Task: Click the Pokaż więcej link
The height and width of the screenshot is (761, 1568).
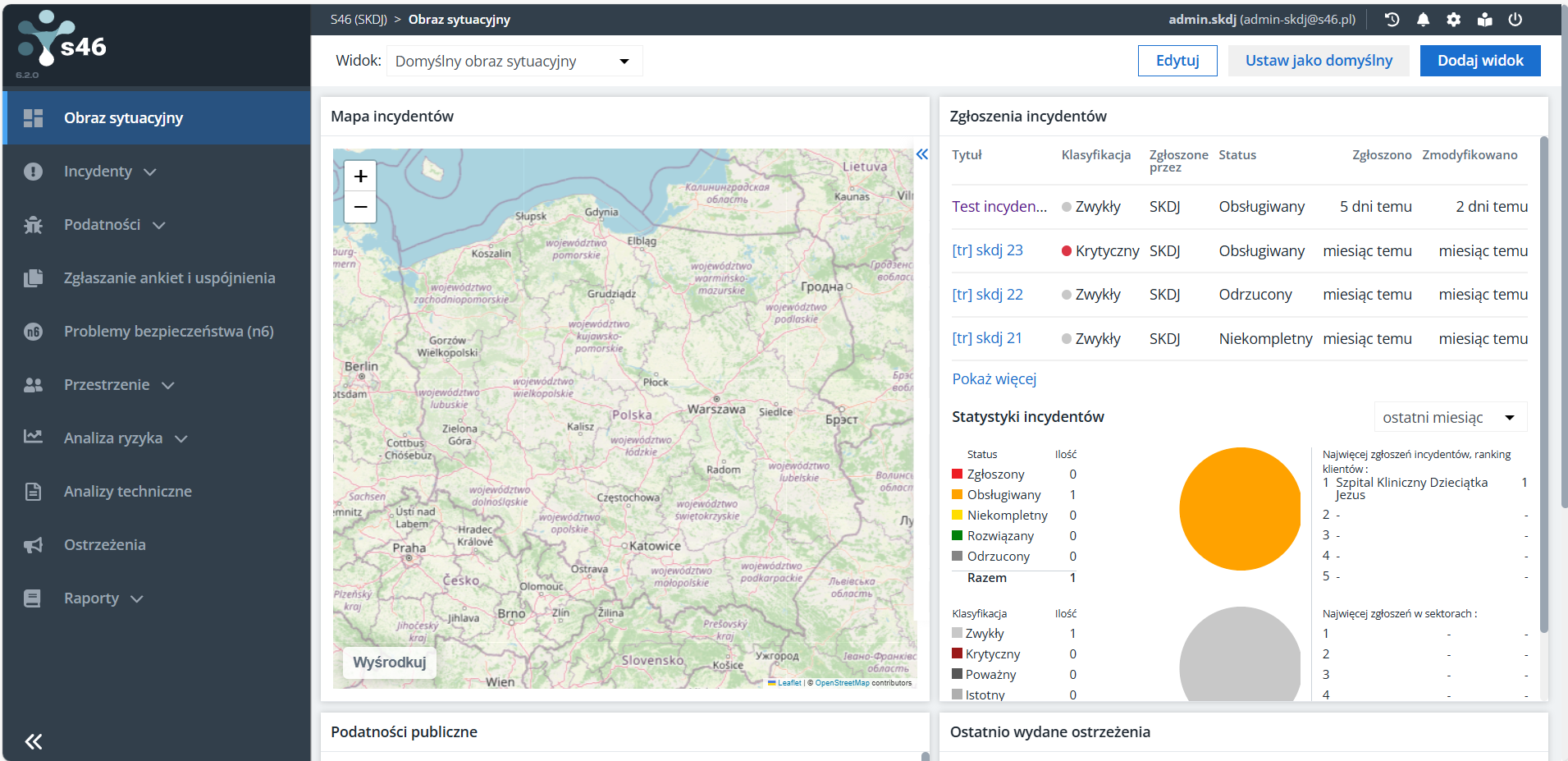Action: coord(994,379)
